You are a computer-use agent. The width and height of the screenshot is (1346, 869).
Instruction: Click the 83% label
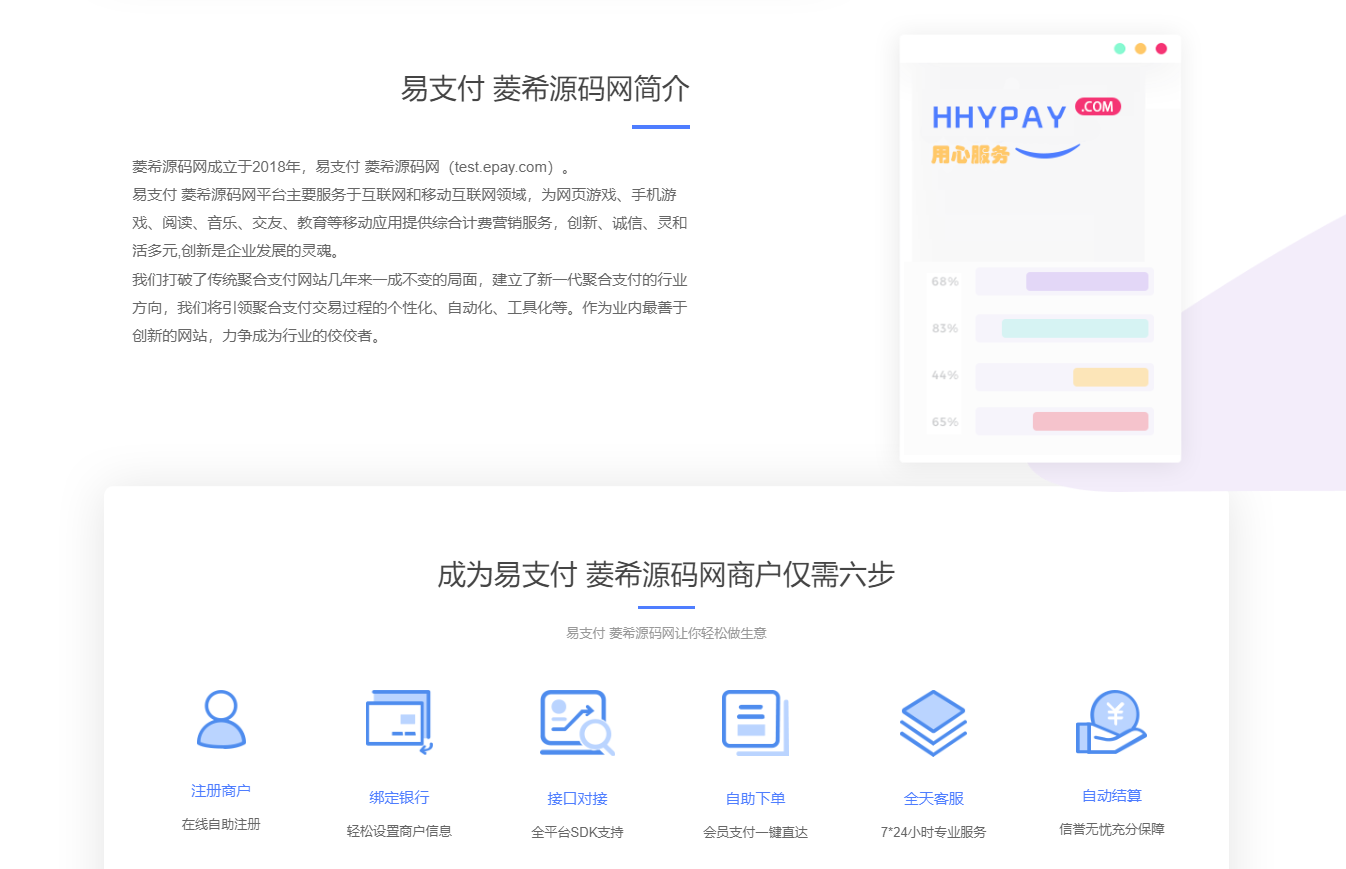tap(945, 328)
